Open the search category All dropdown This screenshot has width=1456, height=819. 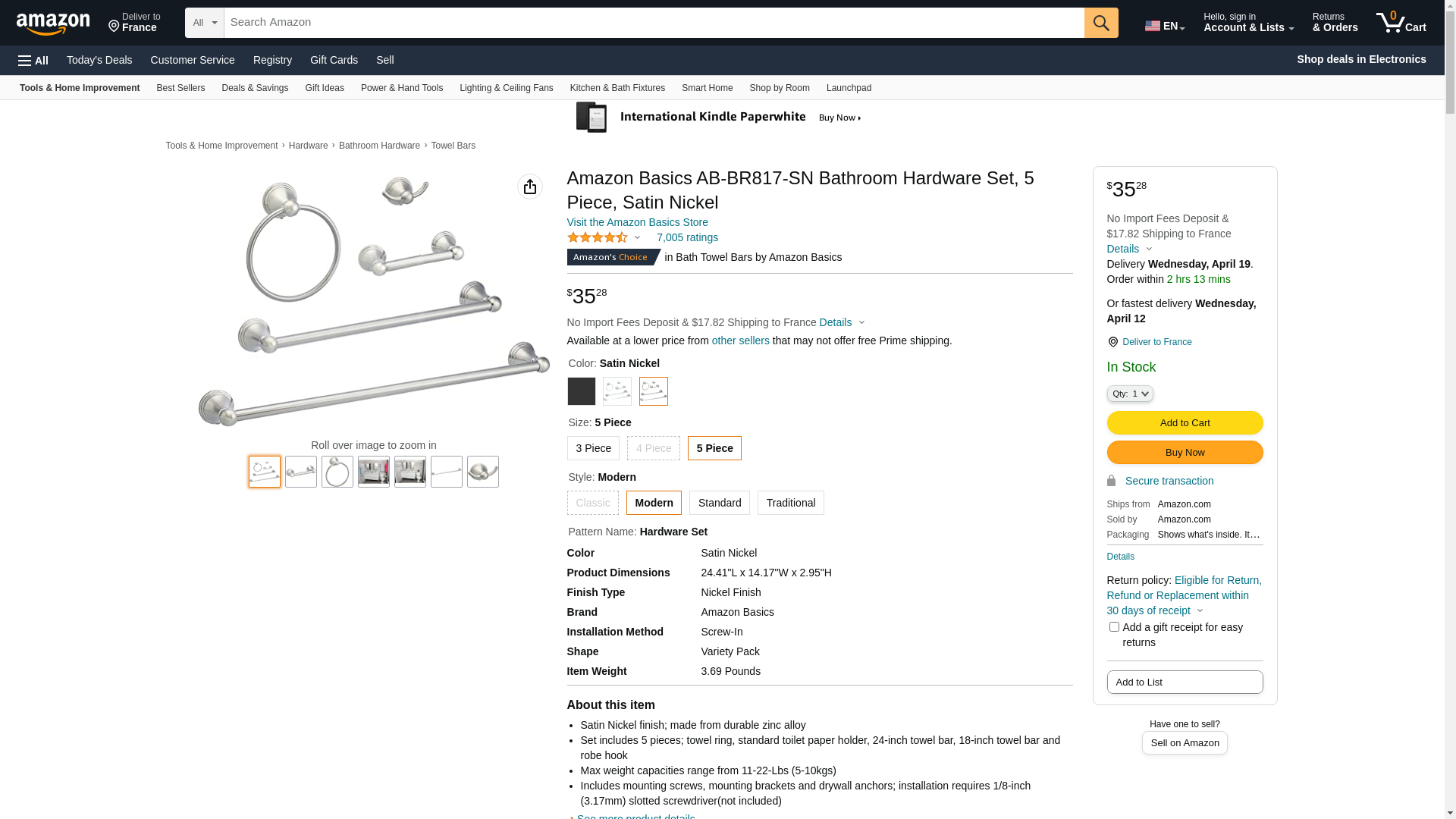point(204,23)
